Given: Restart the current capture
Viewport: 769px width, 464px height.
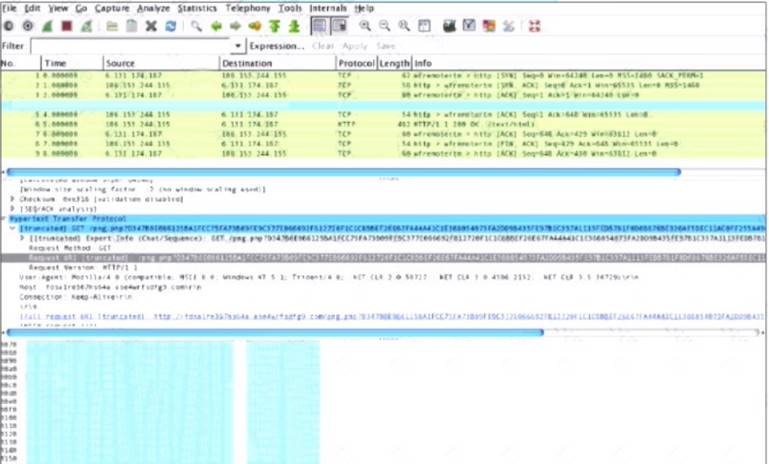Looking at the screenshot, I should pos(86,26).
